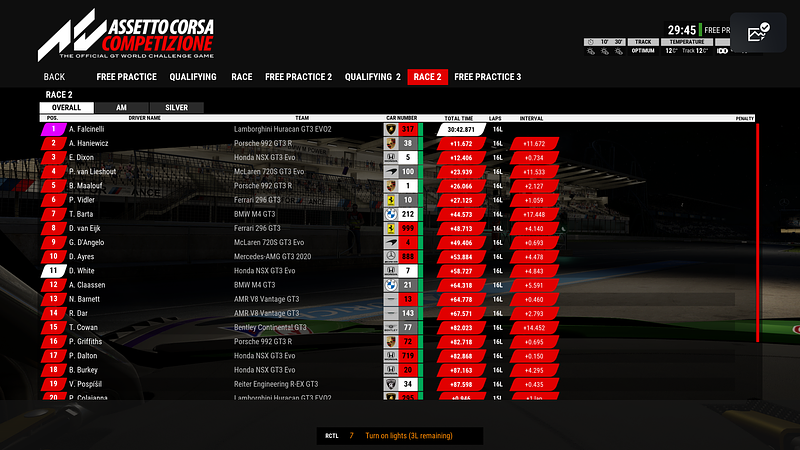Screen dimensions: 800x450
Task: Open the Race session tab
Action: (242, 77)
